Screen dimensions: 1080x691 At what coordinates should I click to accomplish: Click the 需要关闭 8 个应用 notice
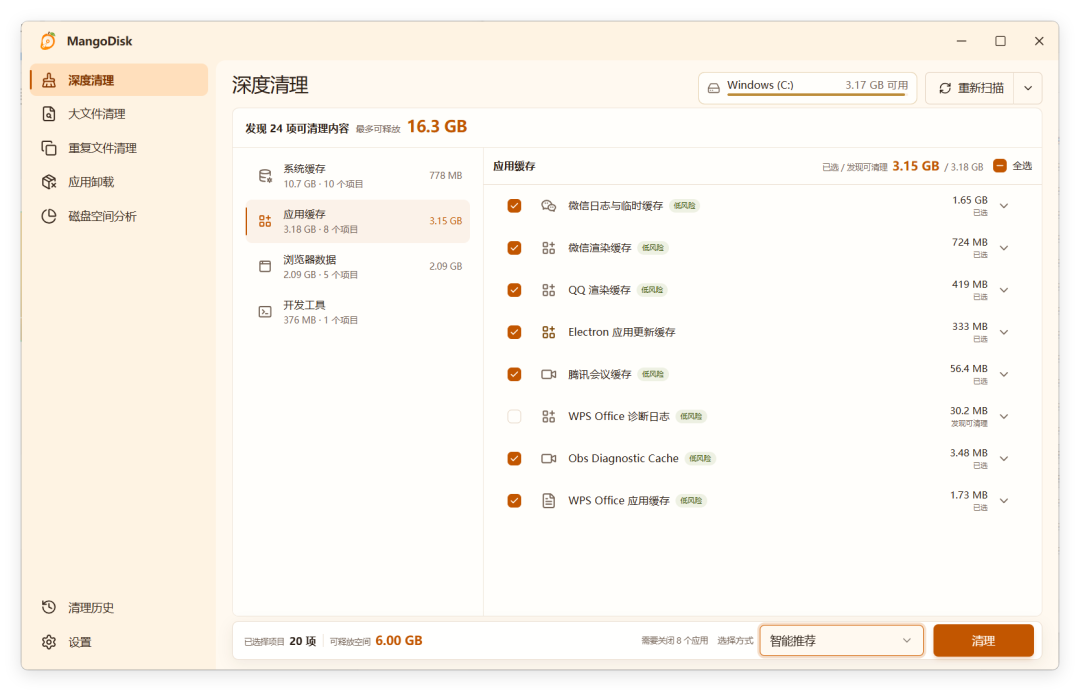674,641
